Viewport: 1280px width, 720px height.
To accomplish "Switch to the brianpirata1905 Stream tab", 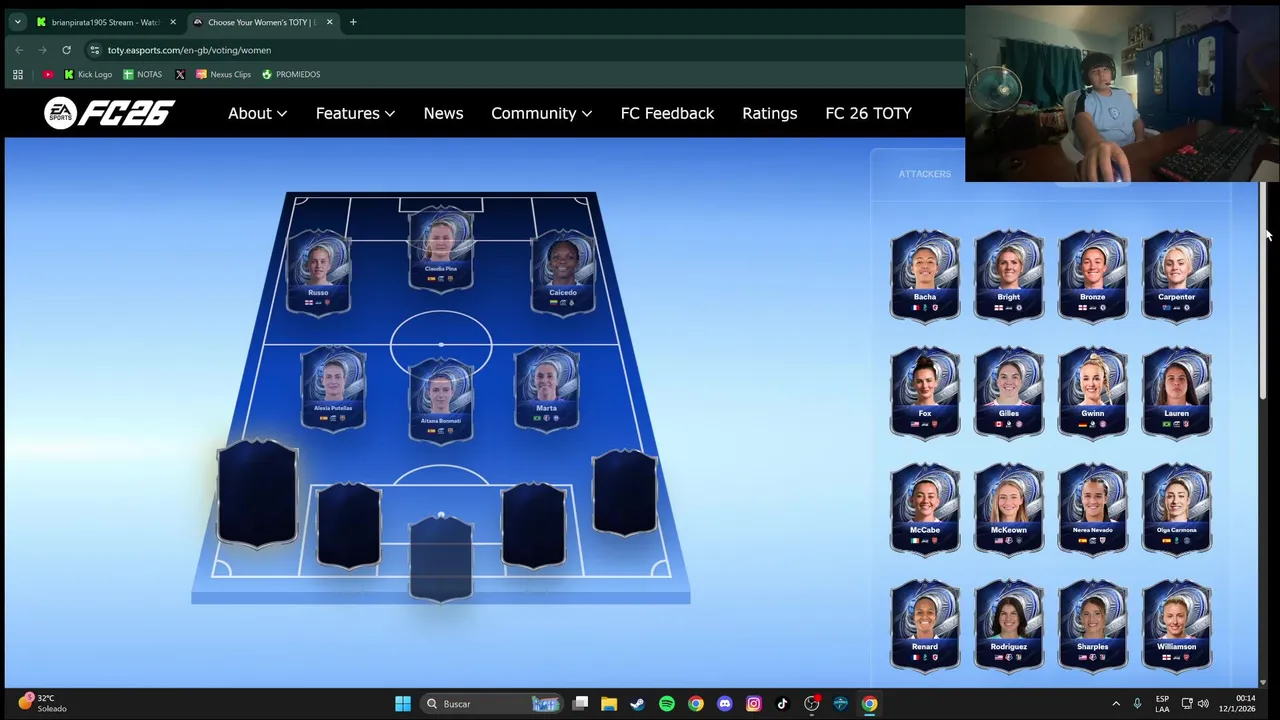I will pos(105,22).
